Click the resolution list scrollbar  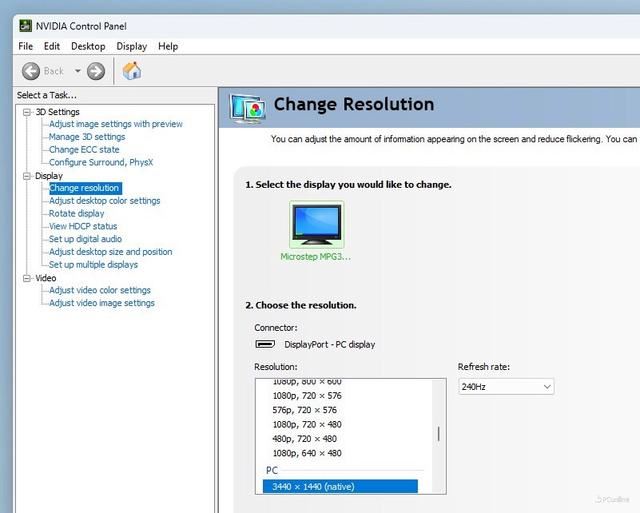click(438, 434)
